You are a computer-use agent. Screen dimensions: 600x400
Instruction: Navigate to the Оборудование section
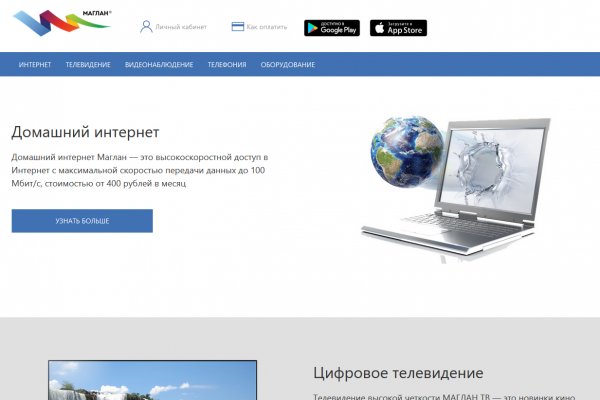[288, 65]
